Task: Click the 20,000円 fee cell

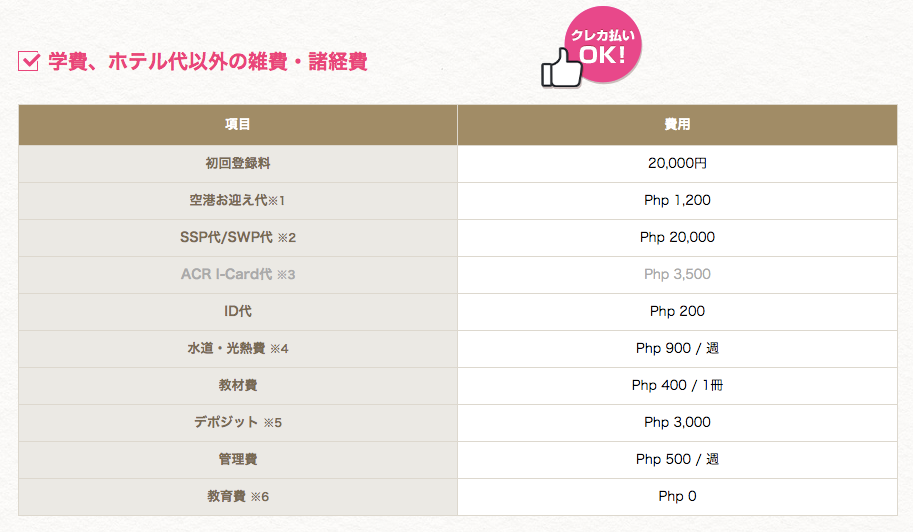Action: [677, 164]
